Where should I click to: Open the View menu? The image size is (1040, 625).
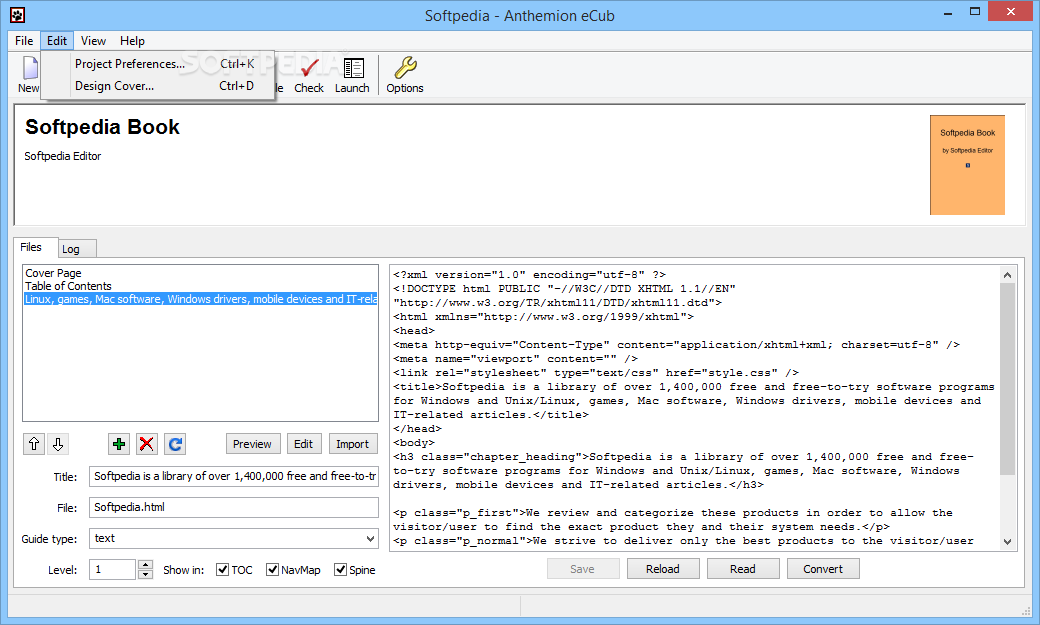(x=94, y=40)
